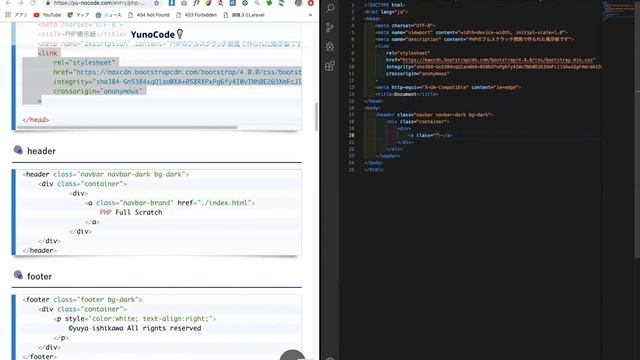640x360 pixels.
Task: Click the 'footer' section heading
Action: (39, 276)
